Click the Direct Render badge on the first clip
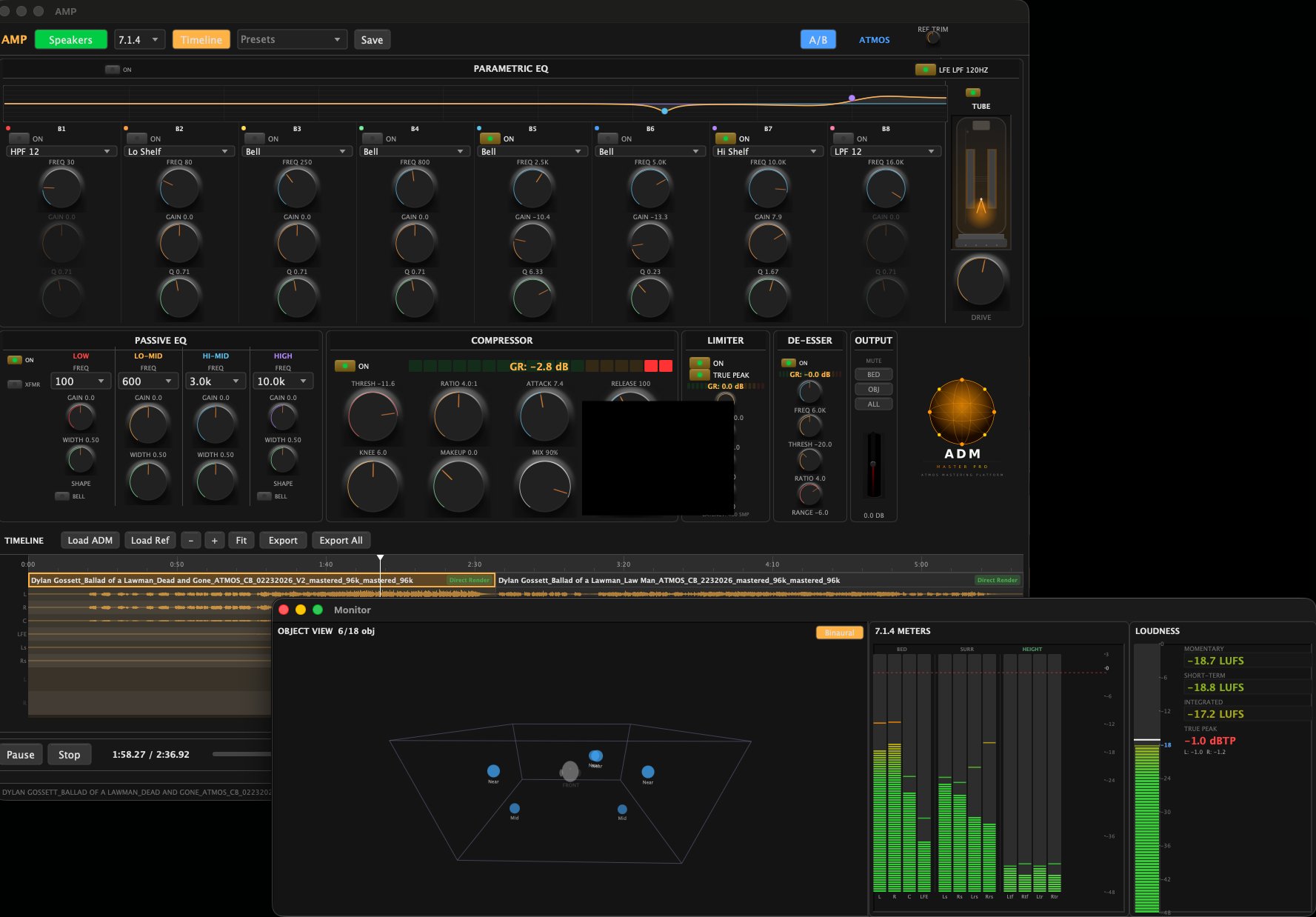This screenshot has width=1316, height=917. [470, 581]
